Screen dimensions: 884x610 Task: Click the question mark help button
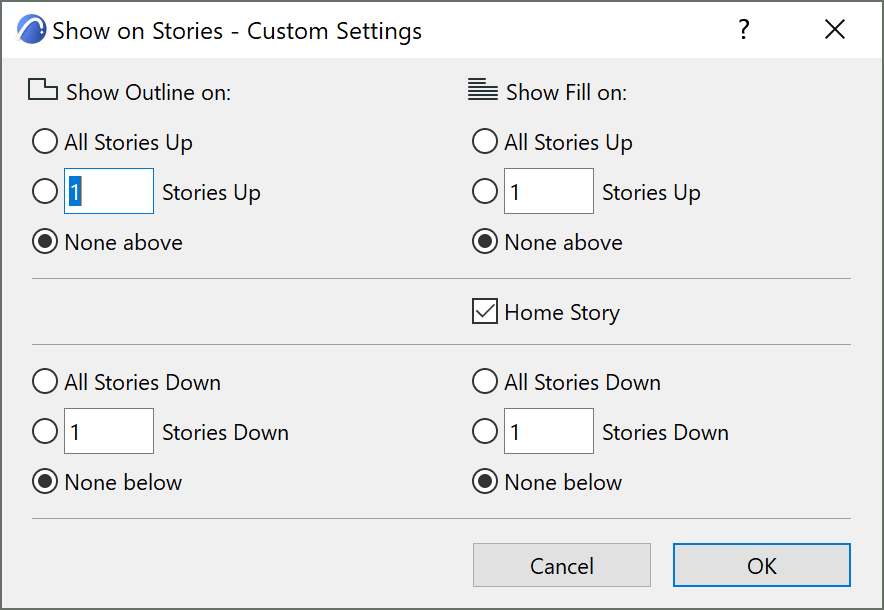tap(743, 30)
